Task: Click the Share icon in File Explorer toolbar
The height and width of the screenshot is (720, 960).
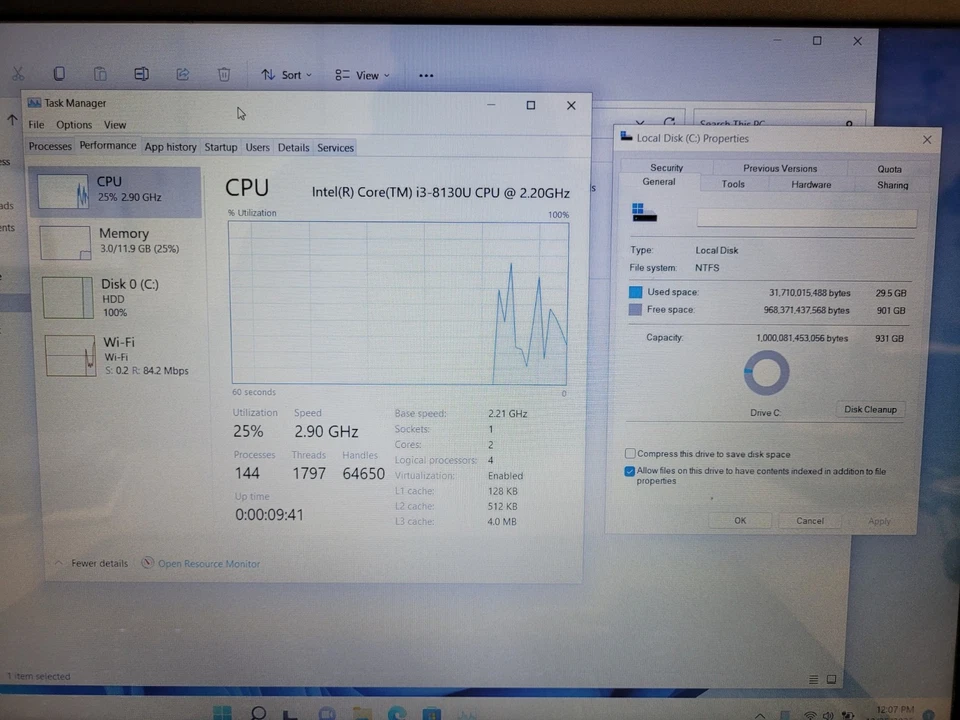Action: point(182,74)
